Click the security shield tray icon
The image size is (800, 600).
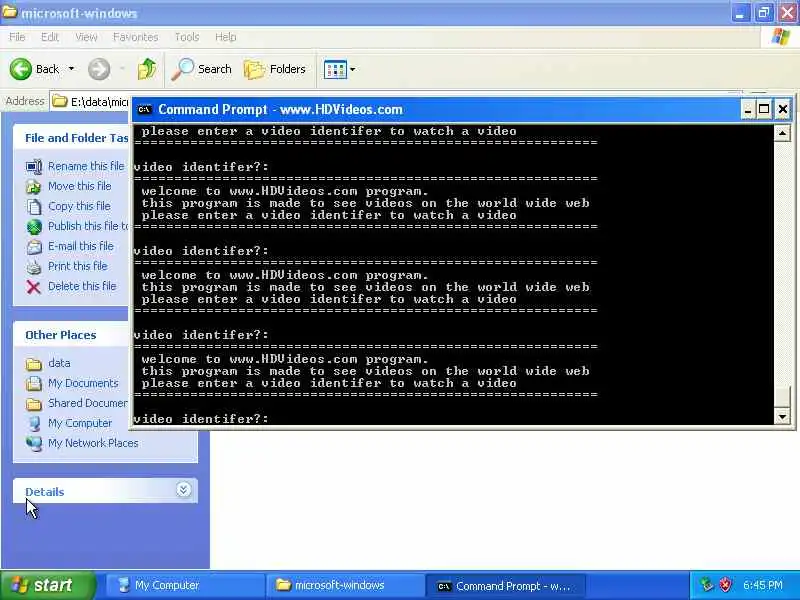(725, 585)
